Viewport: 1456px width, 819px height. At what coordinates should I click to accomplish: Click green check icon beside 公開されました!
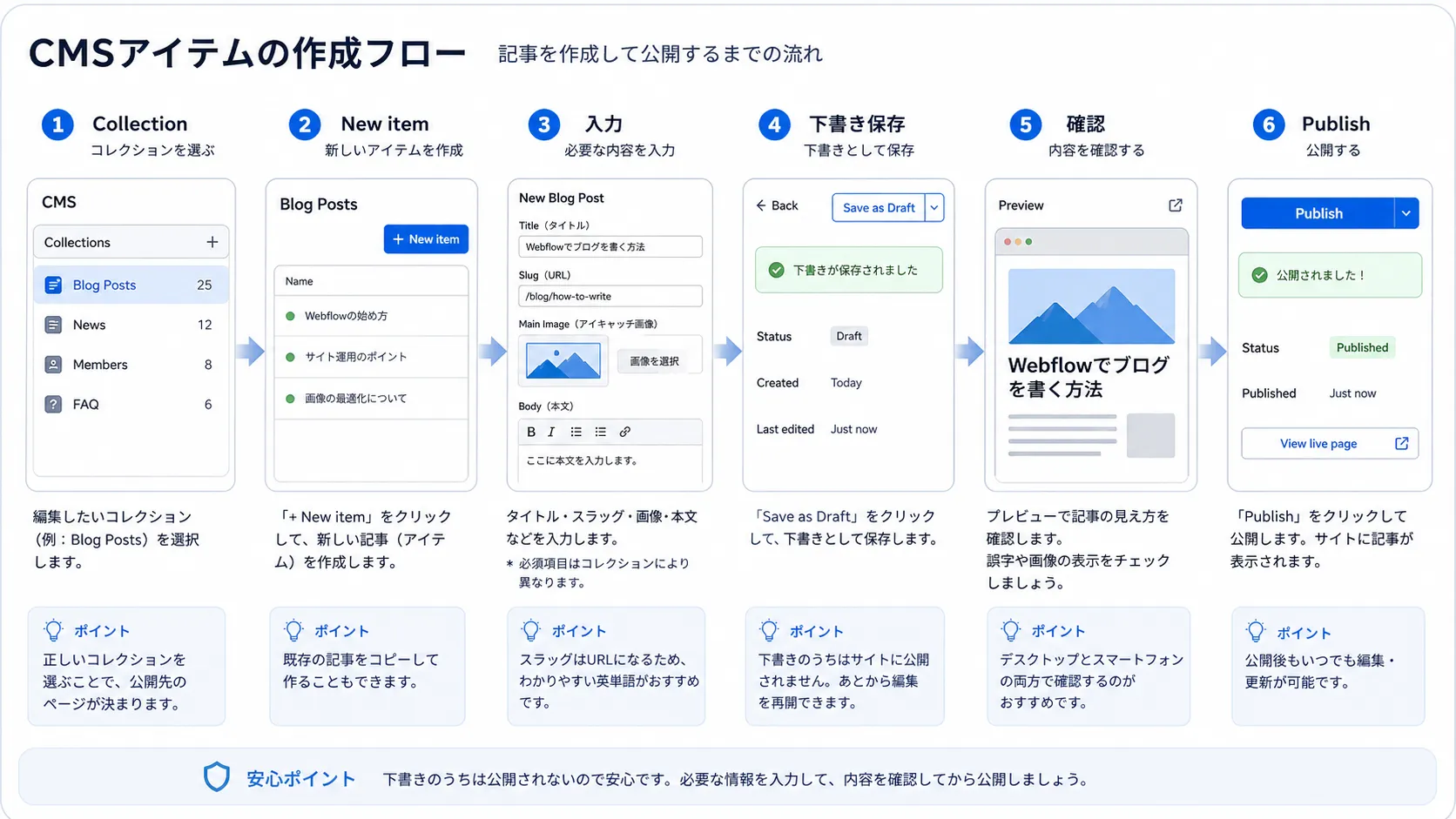click(x=1259, y=275)
